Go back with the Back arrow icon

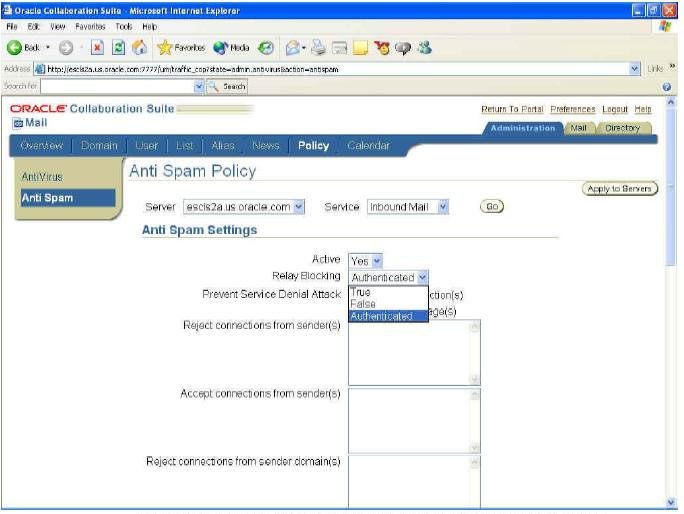(14, 48)
